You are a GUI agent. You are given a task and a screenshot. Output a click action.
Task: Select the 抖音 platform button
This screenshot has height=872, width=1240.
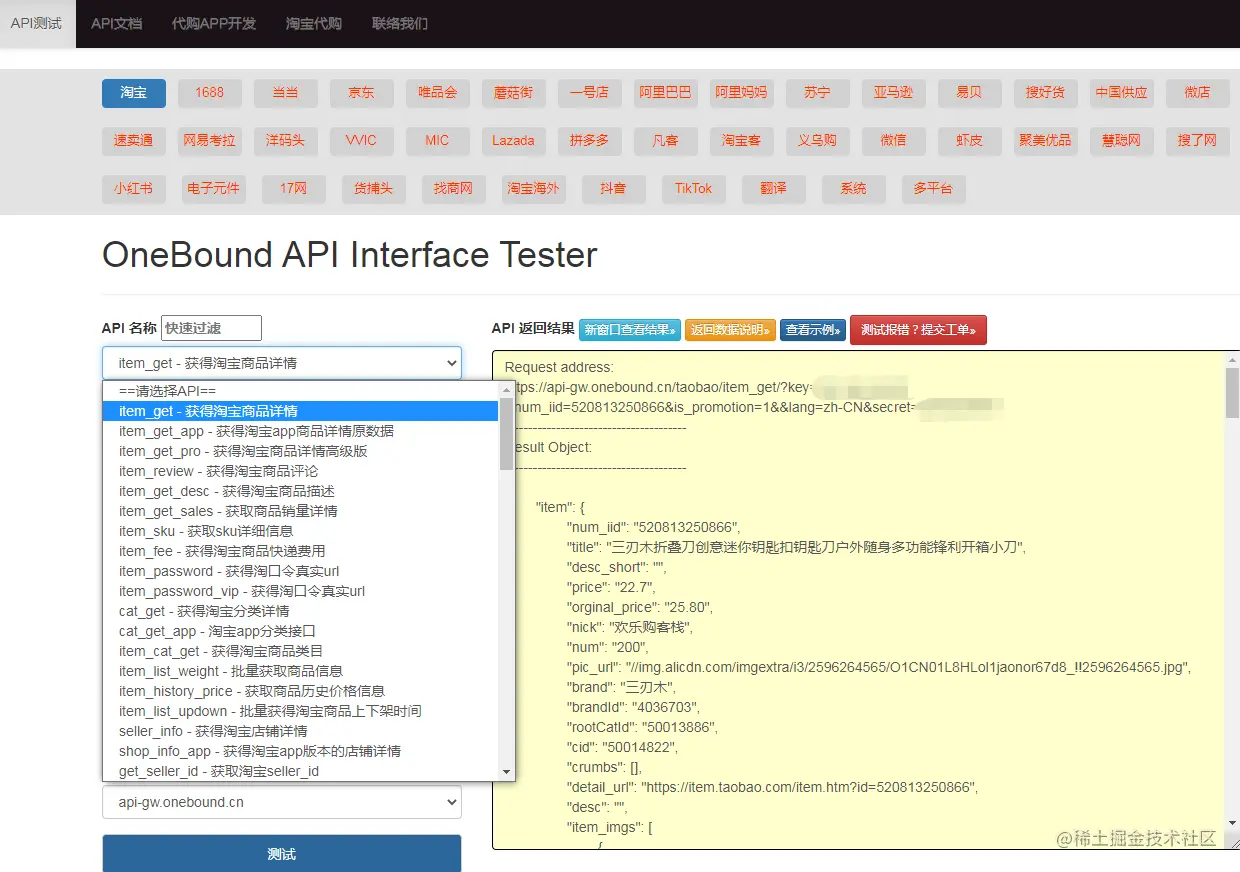pos(614,189)
